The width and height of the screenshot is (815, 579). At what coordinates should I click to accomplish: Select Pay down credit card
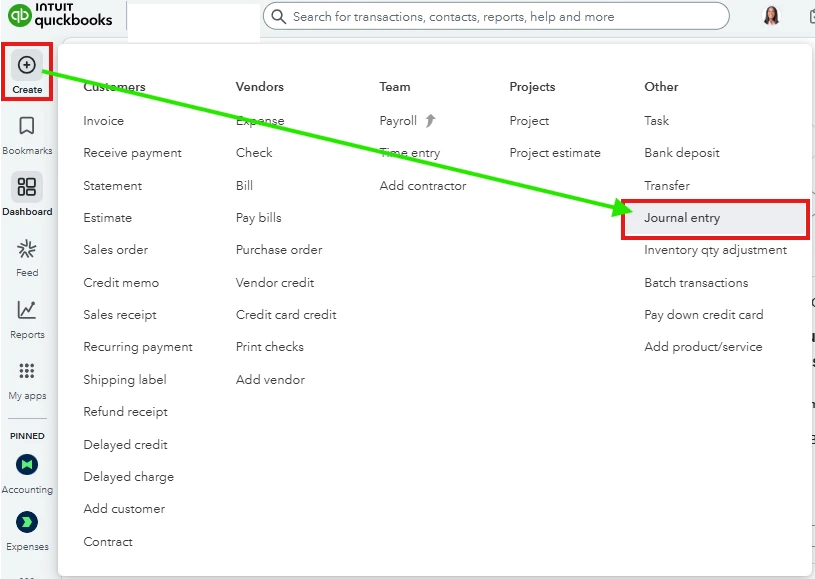[704, 315]
